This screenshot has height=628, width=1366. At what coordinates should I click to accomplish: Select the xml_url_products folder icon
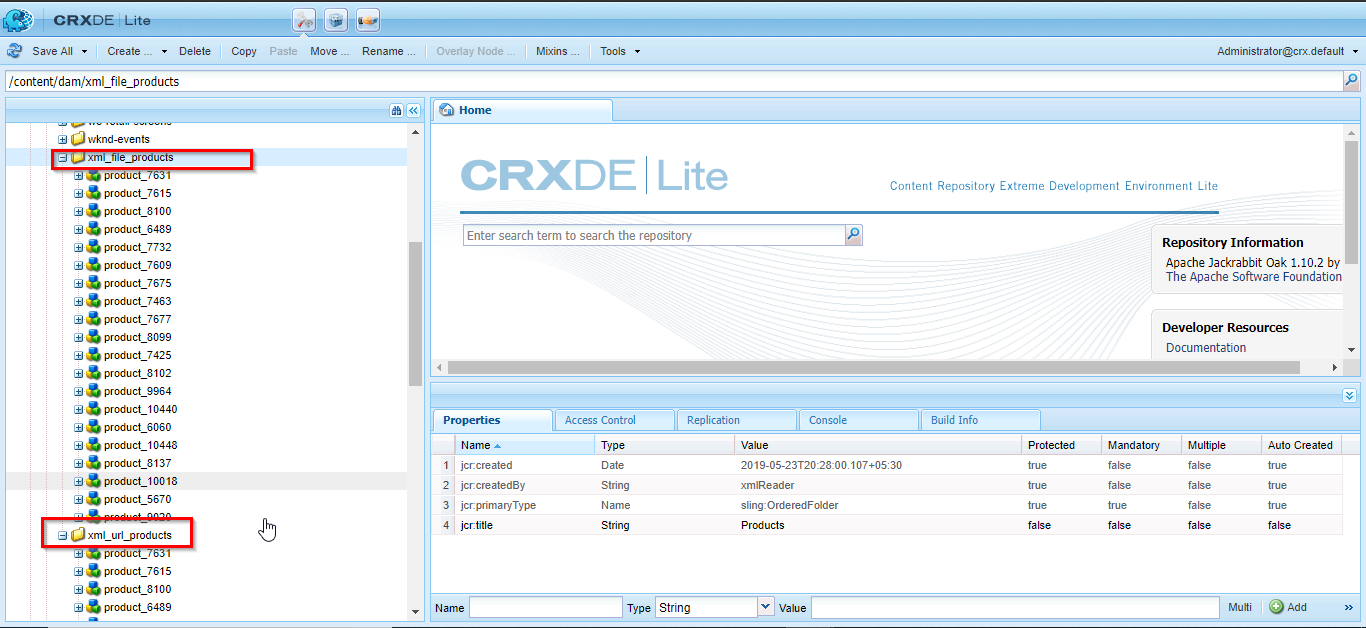click(78, 535)
